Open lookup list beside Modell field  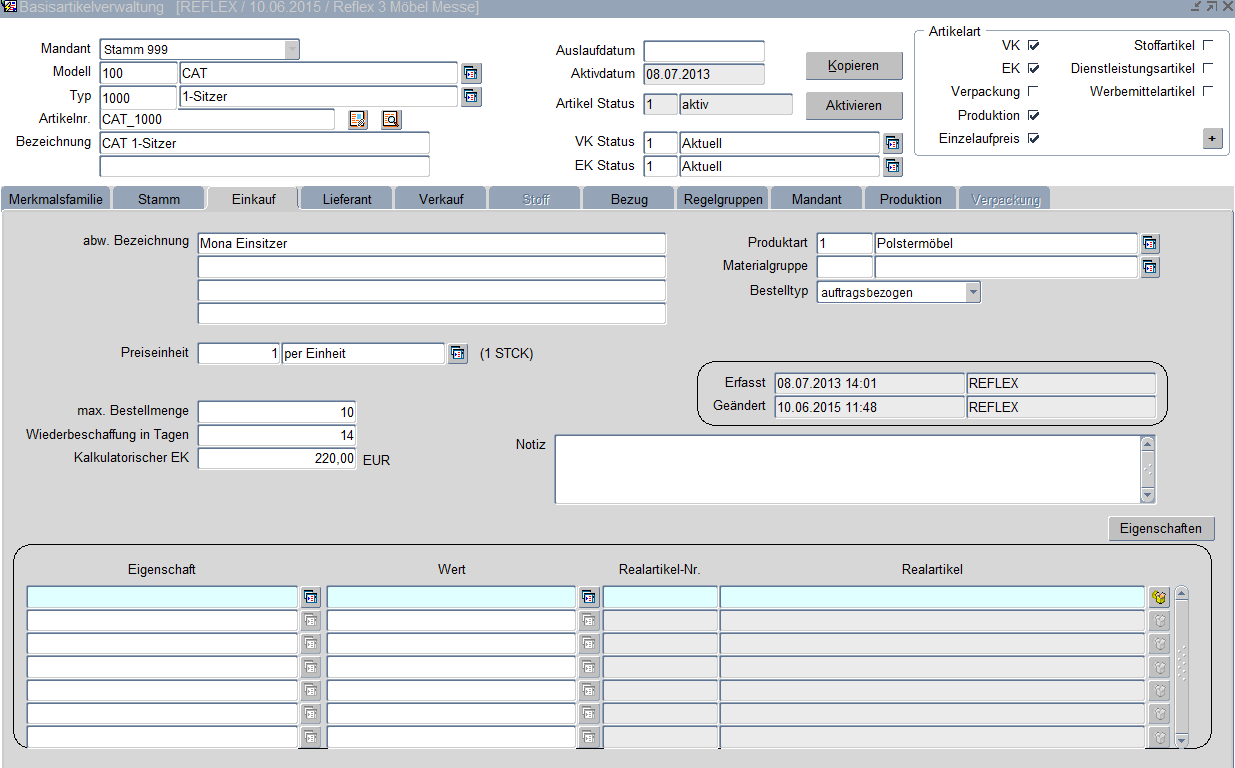coord(471,73)
